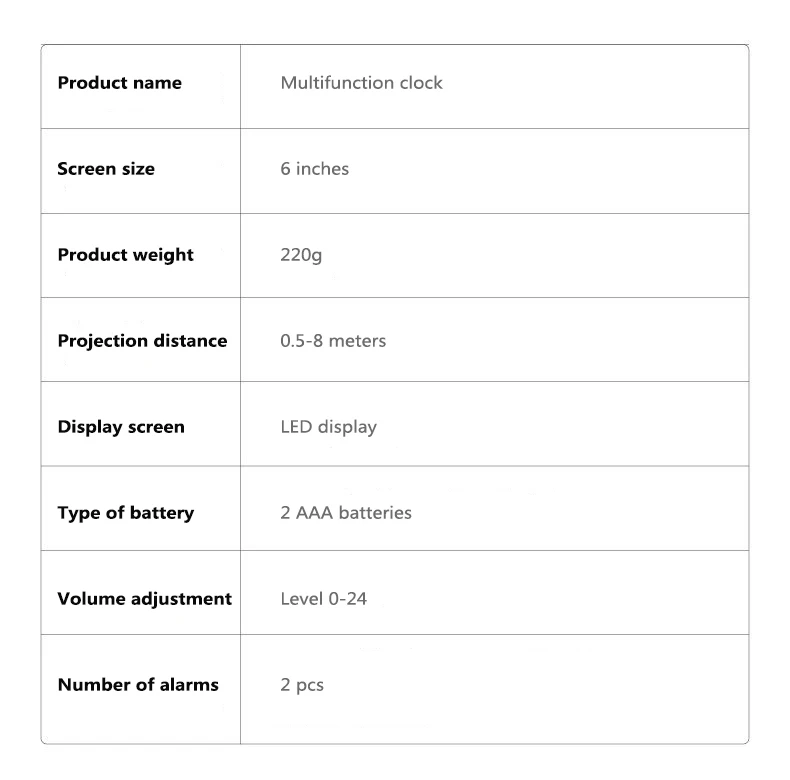Click the "Projection distance" label
The height and width of the screenshot is (780, 790).
click(x=142, y=341)
